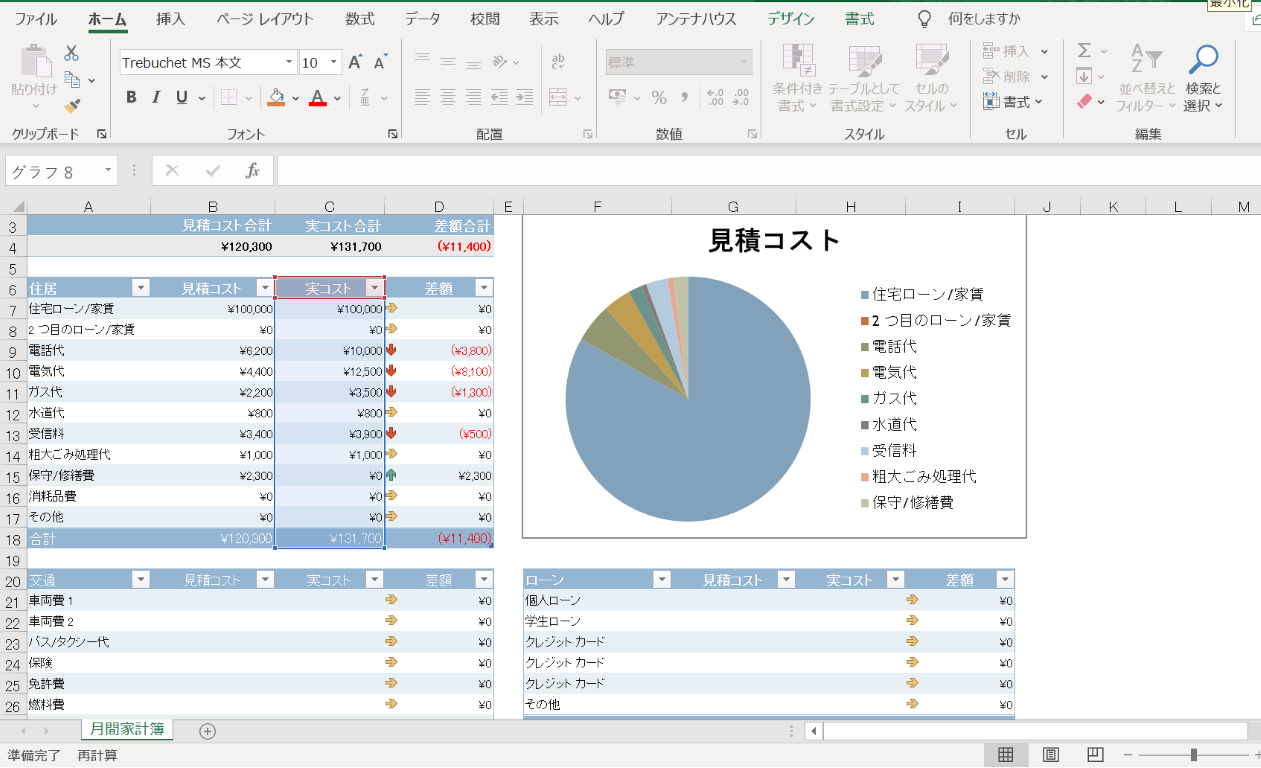Toggle bold formatting
Viewport: 1261px width, 768px height.
pos(131,97)
